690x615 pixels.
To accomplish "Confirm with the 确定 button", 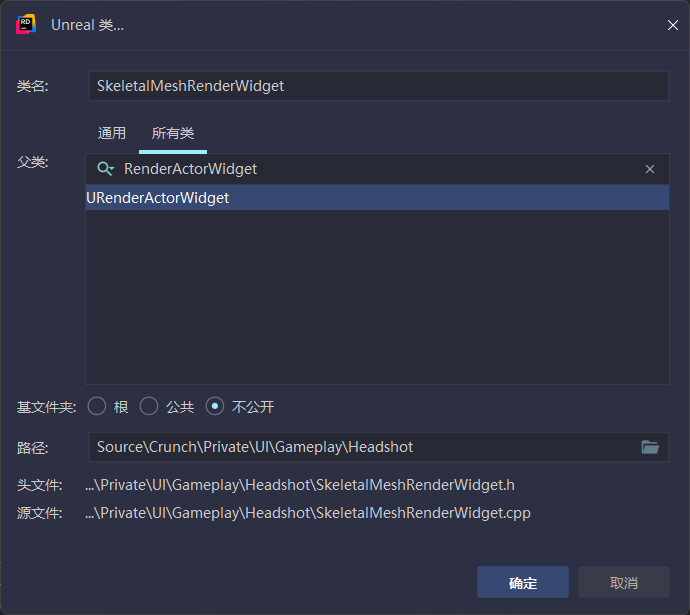I will click(x=523, y=582).
